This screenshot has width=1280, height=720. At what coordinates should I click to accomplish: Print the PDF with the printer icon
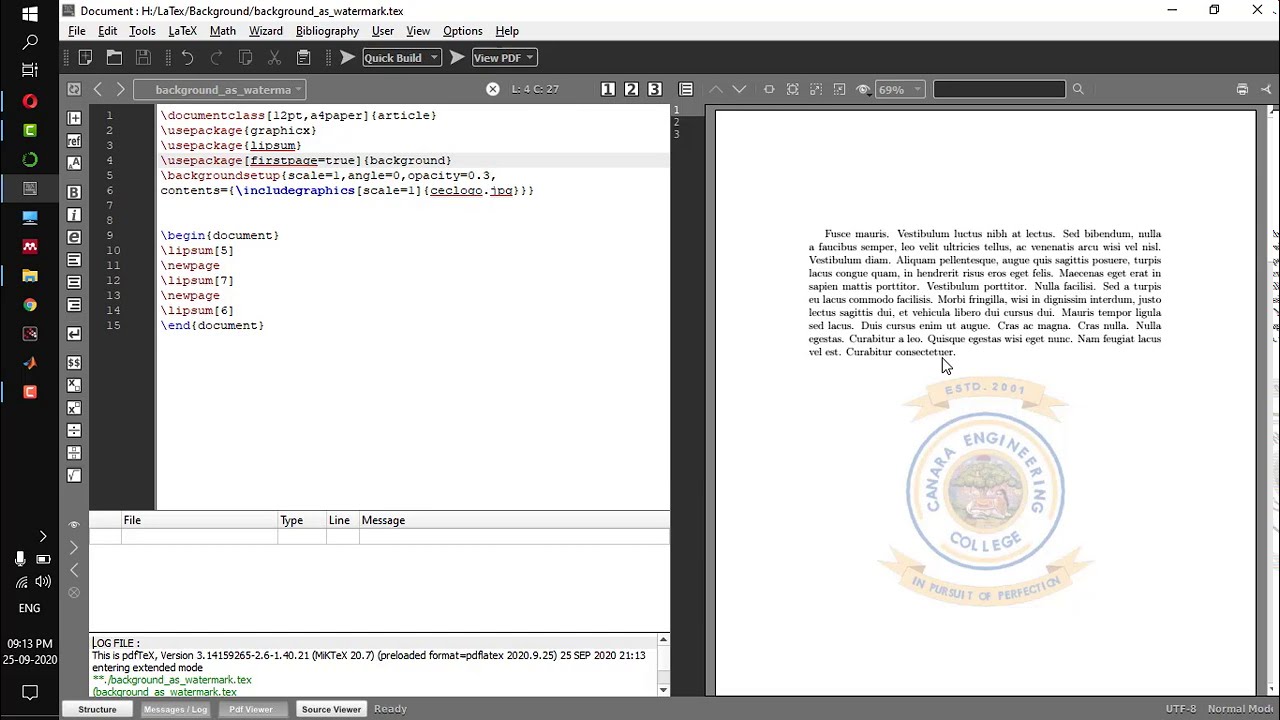tap(1242, 89)
